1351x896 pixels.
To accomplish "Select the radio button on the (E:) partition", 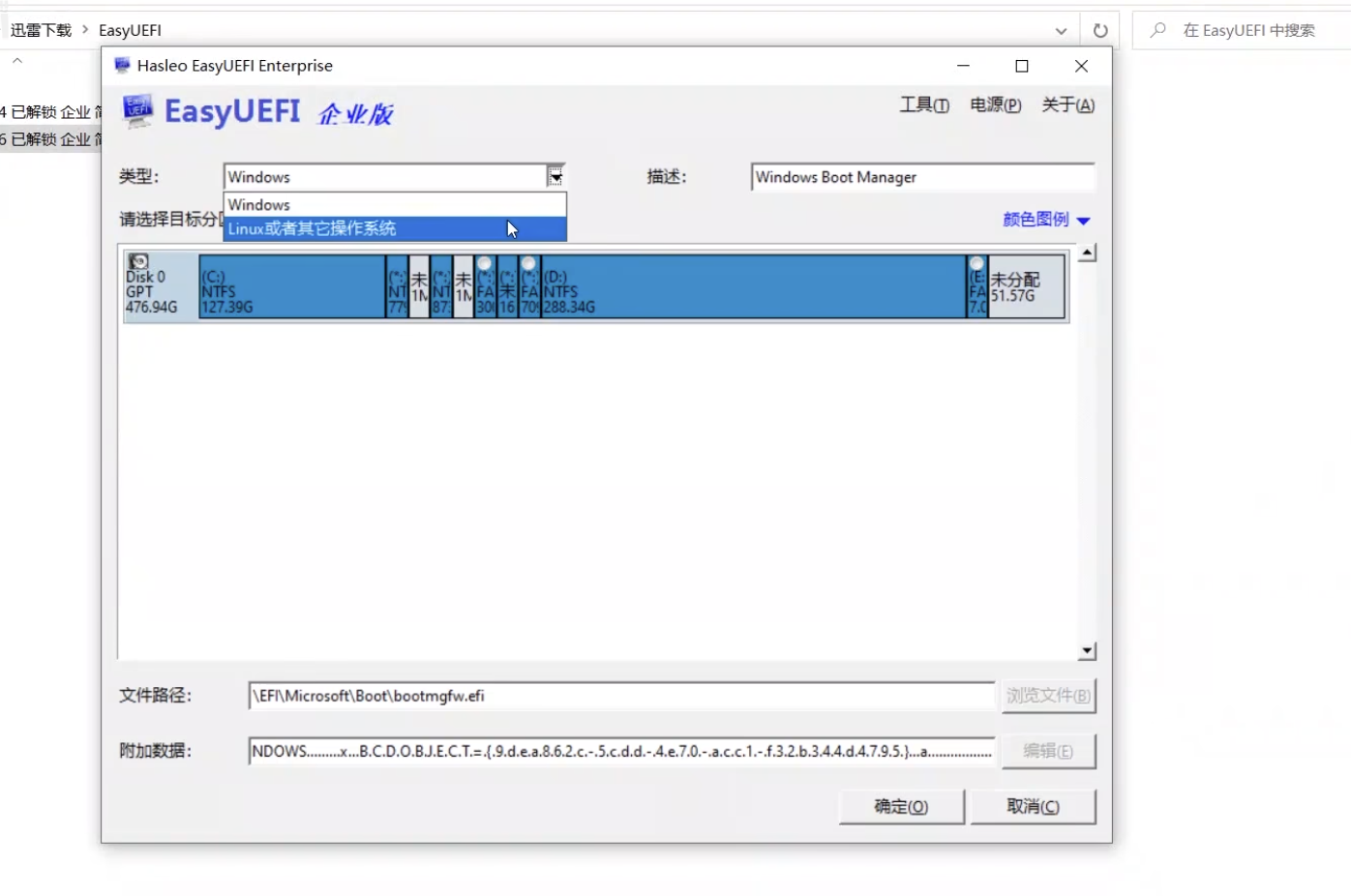I will (976, 263).
